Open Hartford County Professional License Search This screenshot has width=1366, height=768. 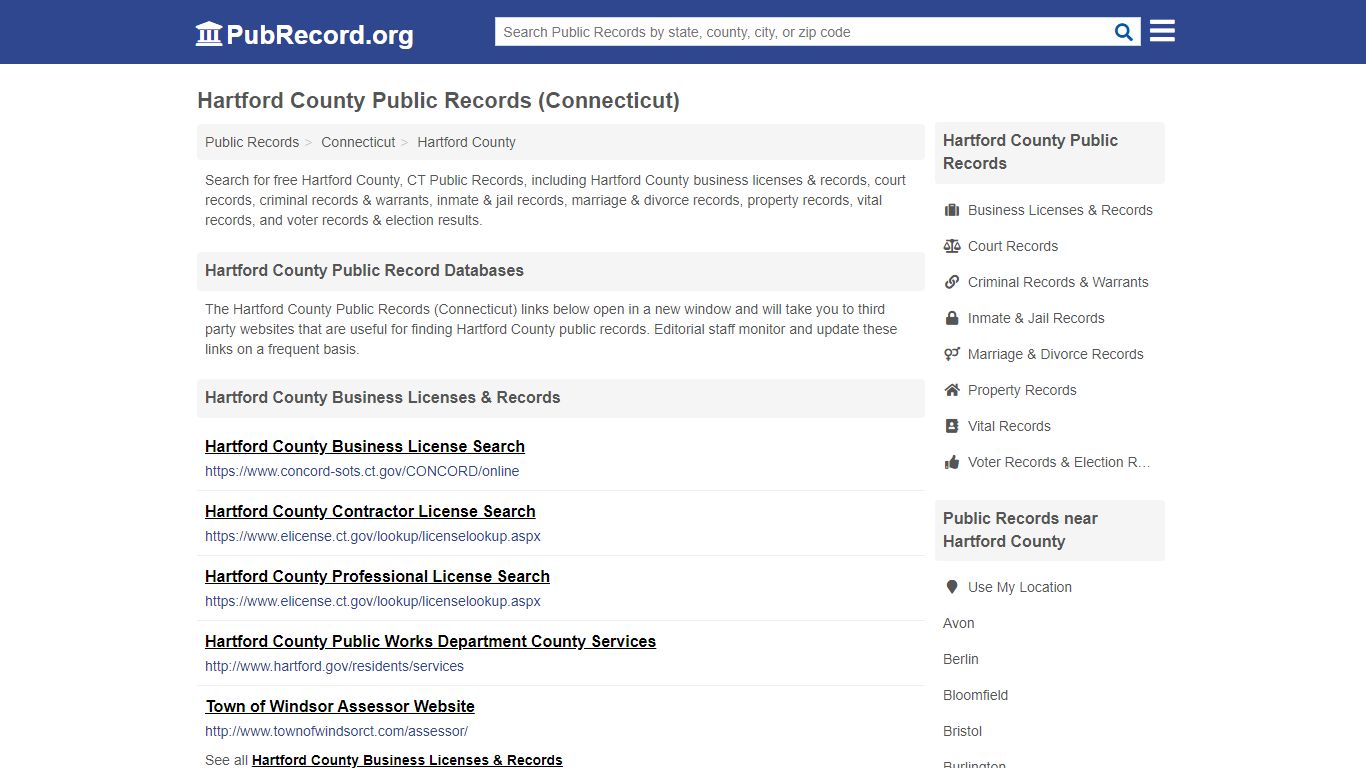pos(377,576)
